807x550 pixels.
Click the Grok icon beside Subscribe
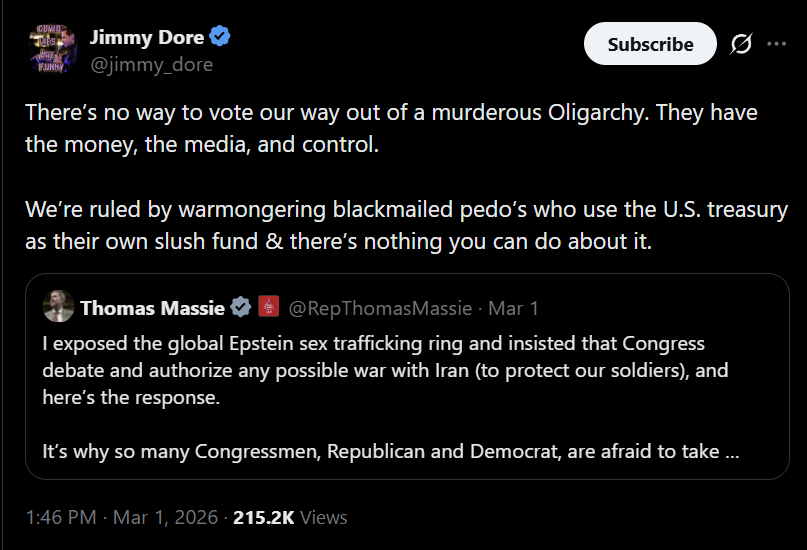(741, 44)
